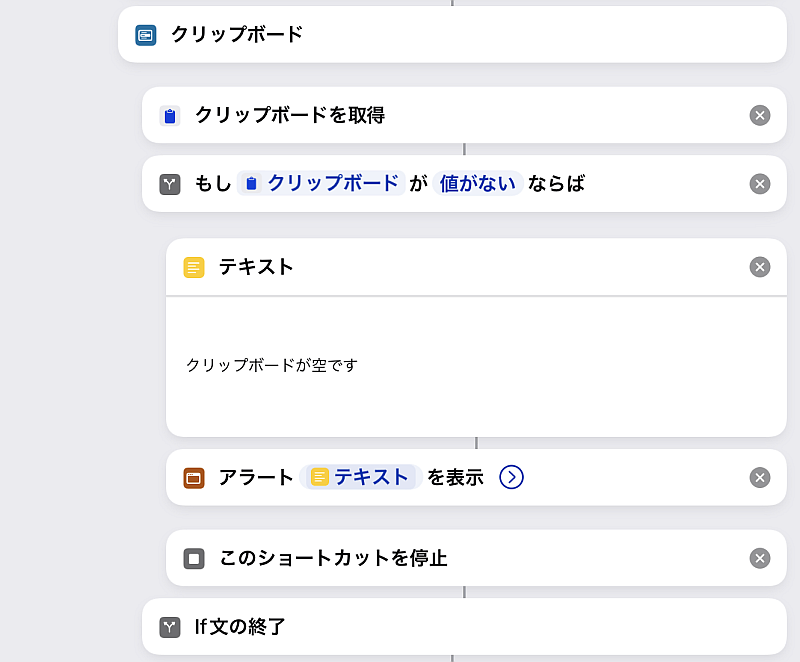Expand the アラート action options chevron

[x=511, y=478]
